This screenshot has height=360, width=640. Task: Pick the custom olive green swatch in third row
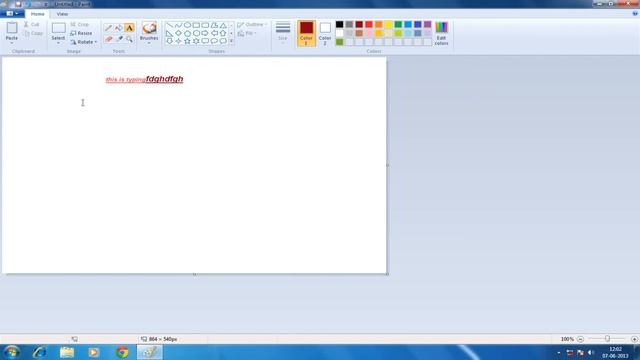pos(340,42)
